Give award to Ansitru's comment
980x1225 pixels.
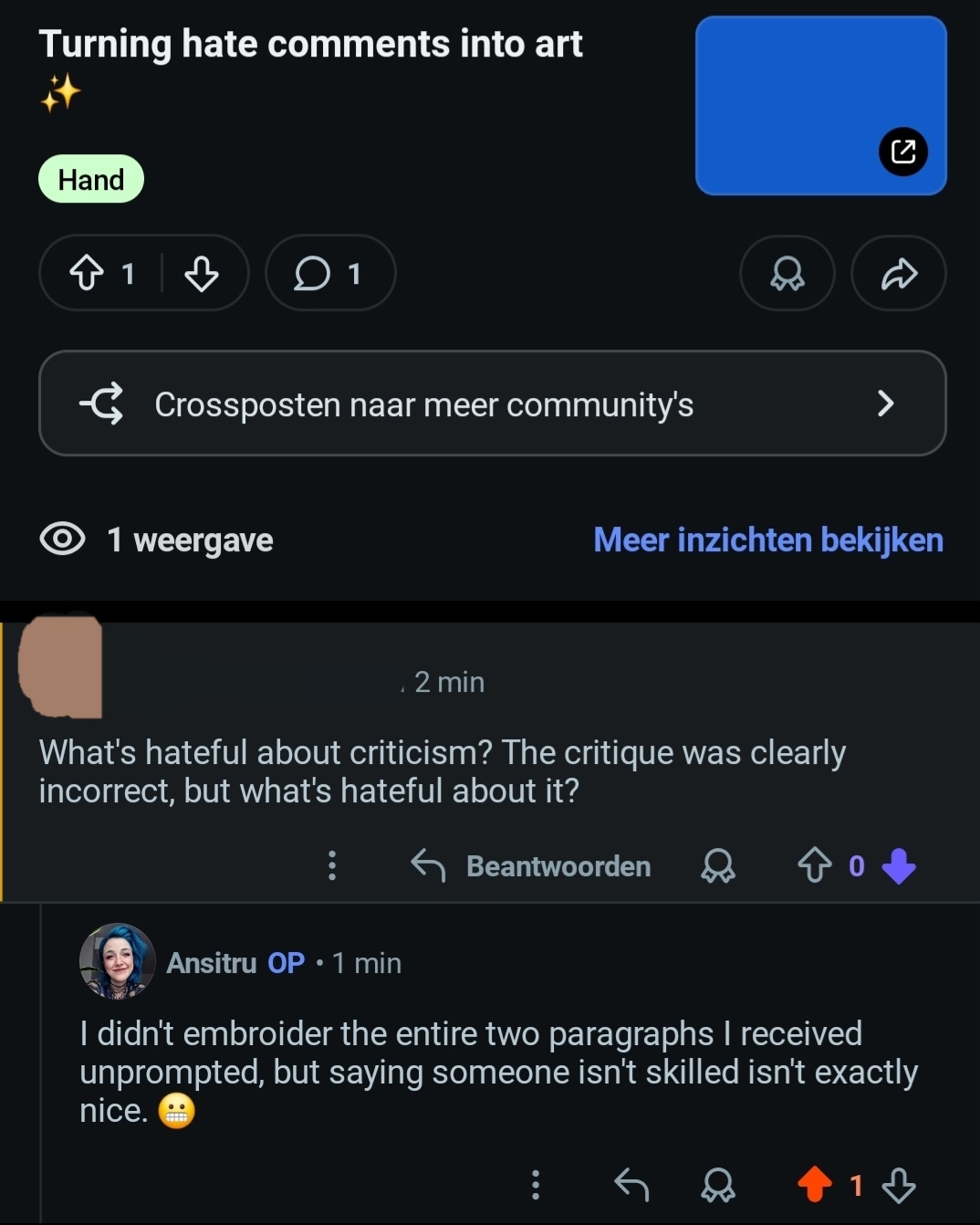click(x=717, y=1185)
